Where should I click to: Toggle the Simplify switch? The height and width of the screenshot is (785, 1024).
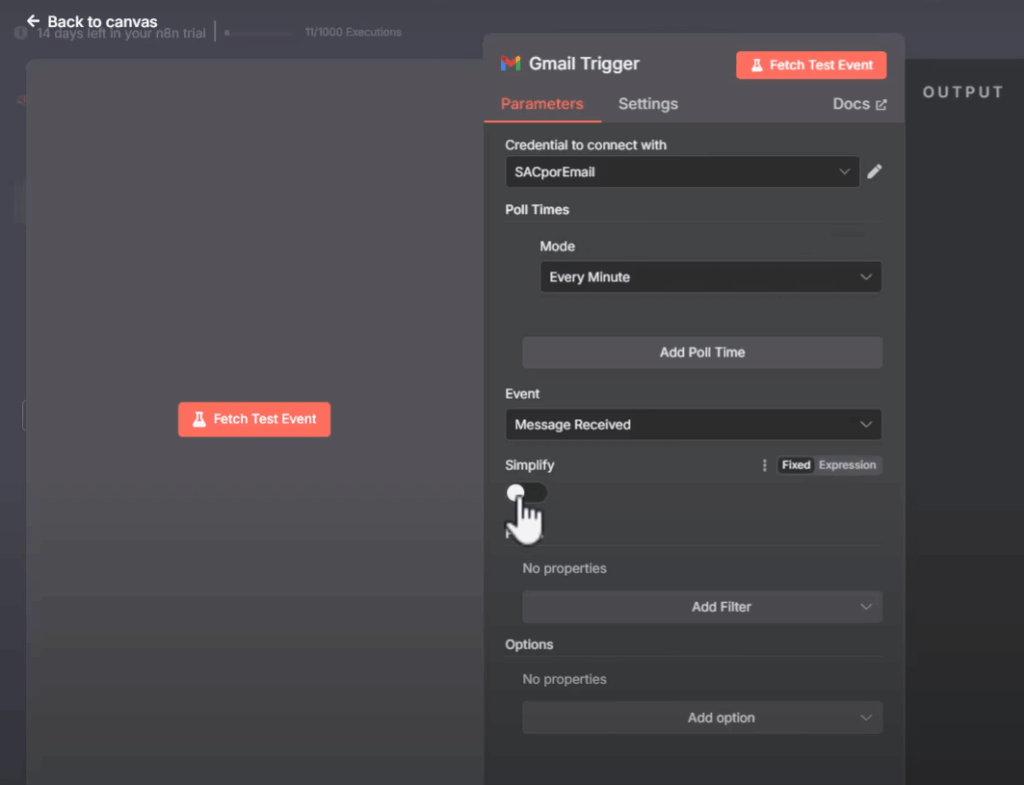(x=526, y=492)
